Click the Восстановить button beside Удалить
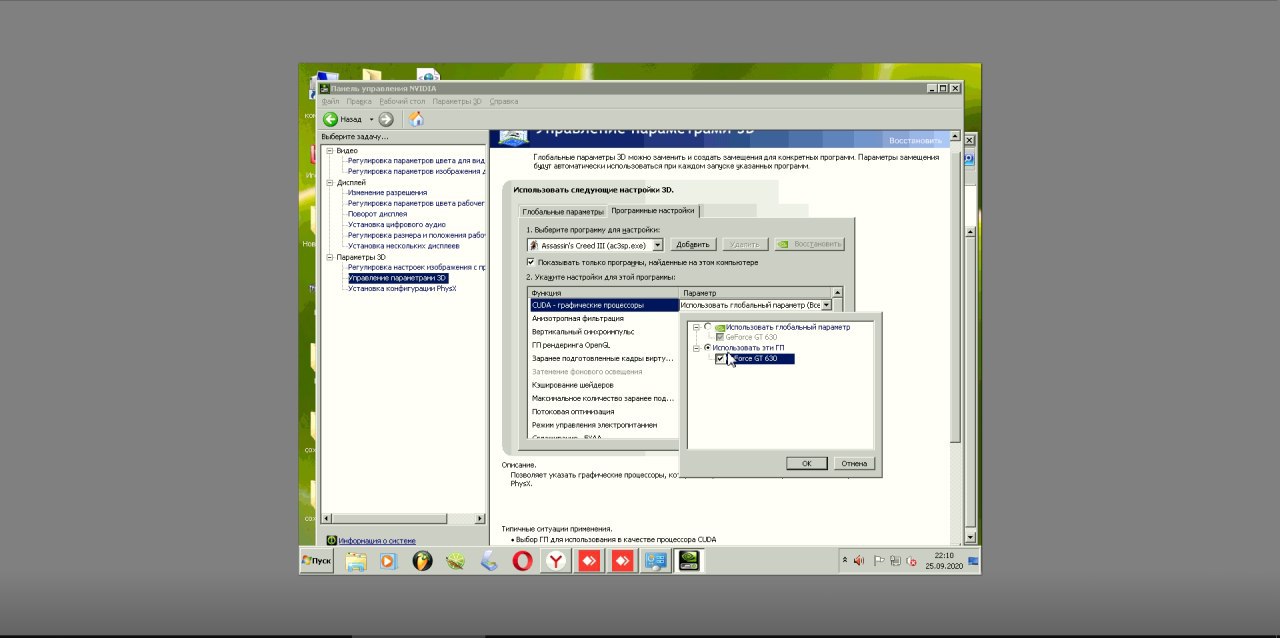The width and height of the screenshot is (1280, 638). (x=809, y=244)
